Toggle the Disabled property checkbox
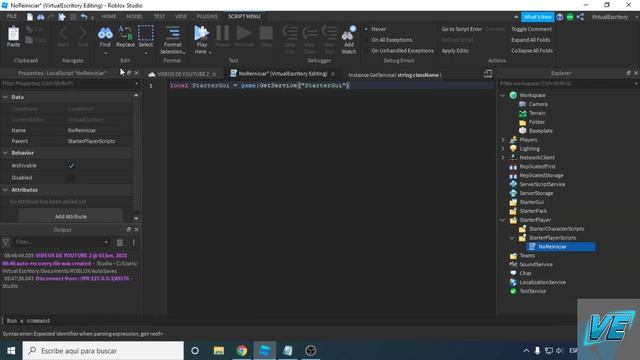Screen dimensions: 640x360 71,178
